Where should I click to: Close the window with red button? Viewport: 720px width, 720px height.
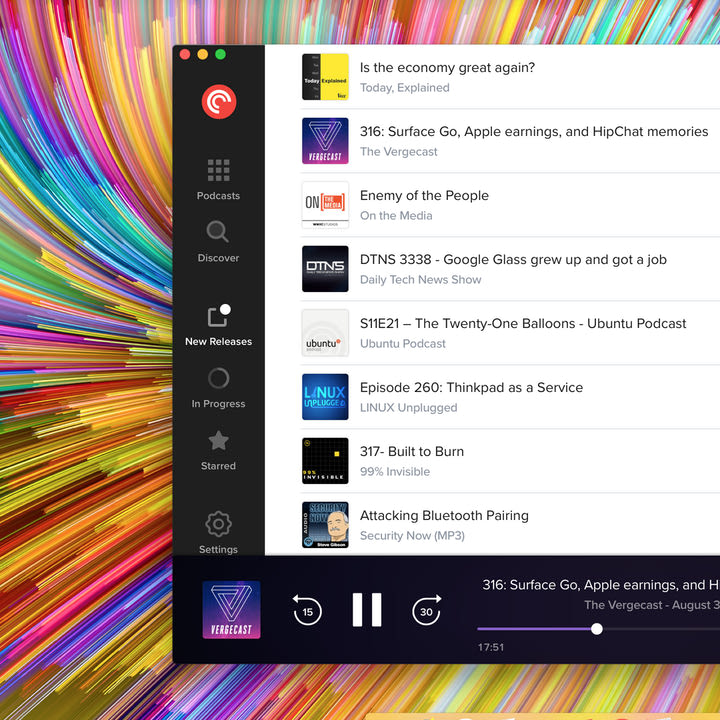185,55
